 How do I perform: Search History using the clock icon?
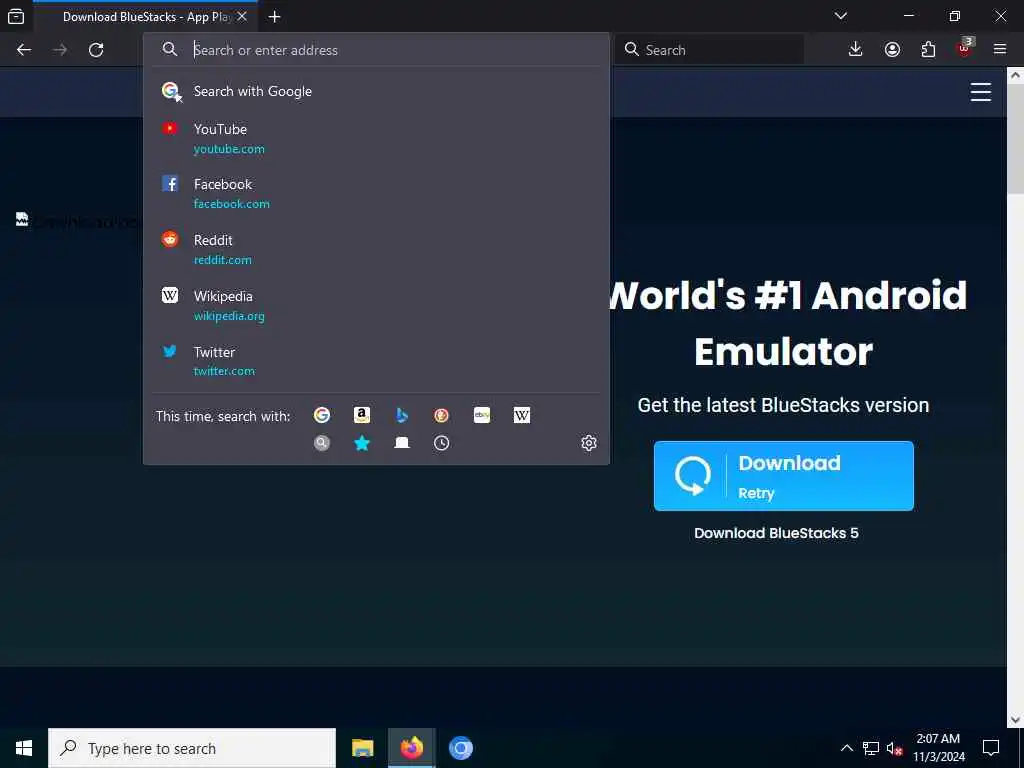click(441, 443)
